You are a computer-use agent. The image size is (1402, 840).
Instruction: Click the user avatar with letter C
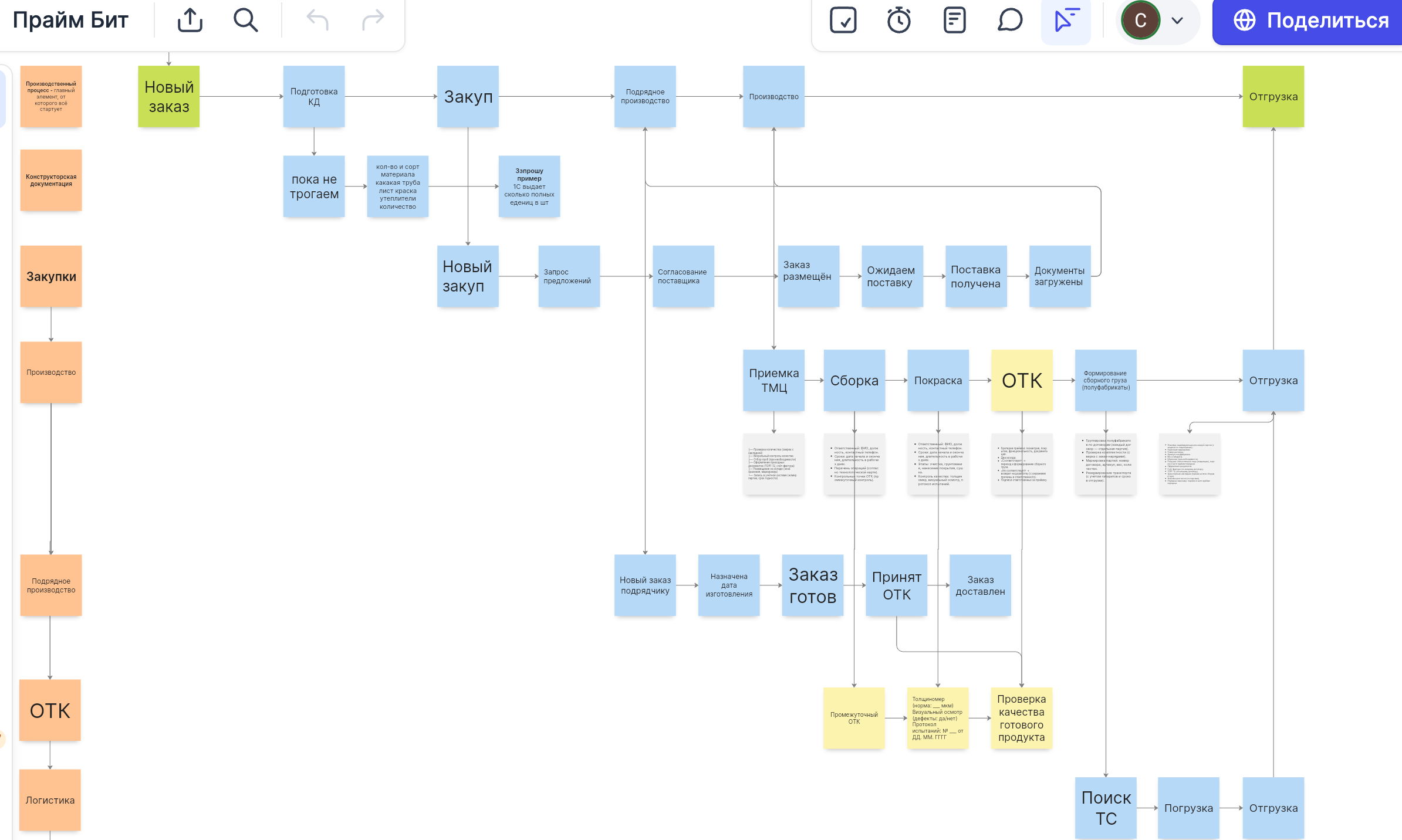click(x=1140, y=21)
